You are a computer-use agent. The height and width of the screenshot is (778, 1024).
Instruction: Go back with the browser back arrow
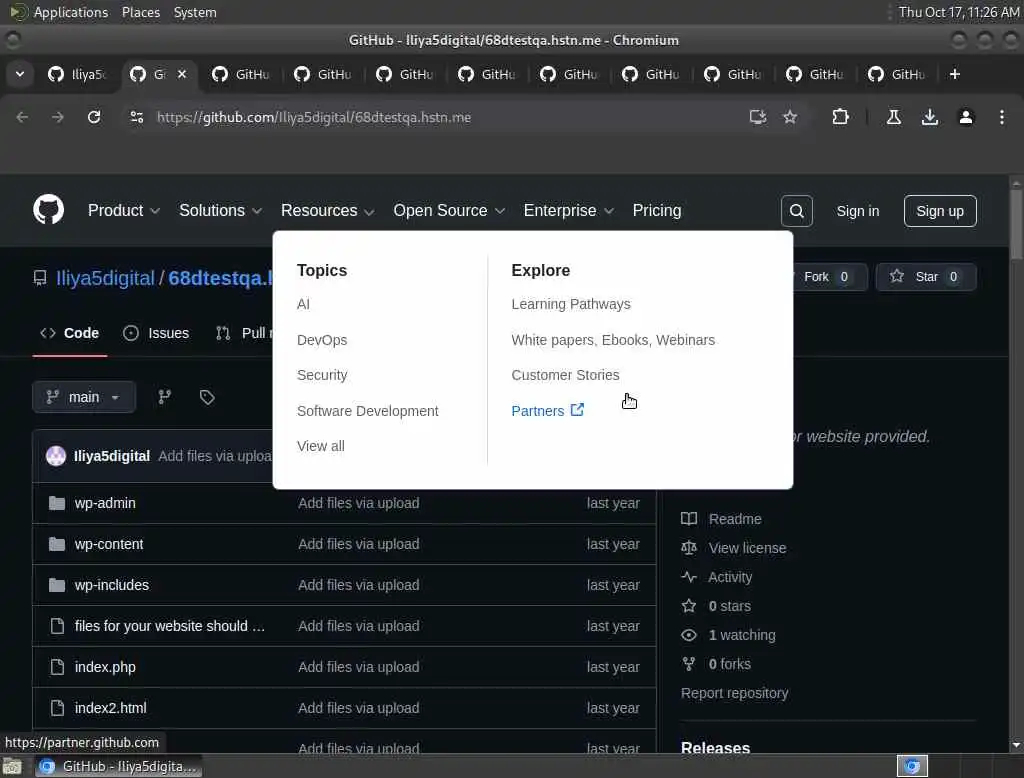tap(22, 117)
